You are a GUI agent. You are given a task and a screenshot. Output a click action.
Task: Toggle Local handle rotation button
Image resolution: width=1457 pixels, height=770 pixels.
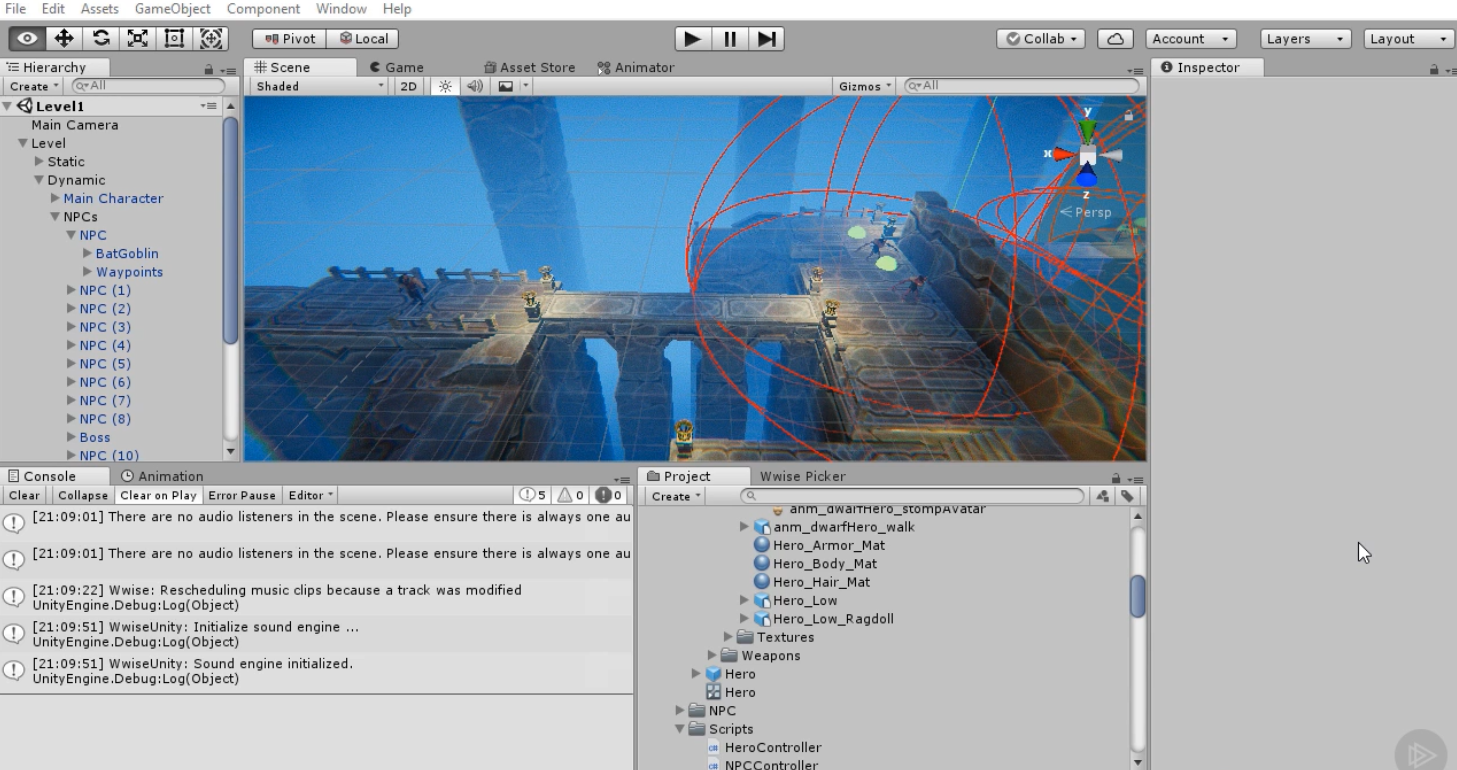(363, 39)
